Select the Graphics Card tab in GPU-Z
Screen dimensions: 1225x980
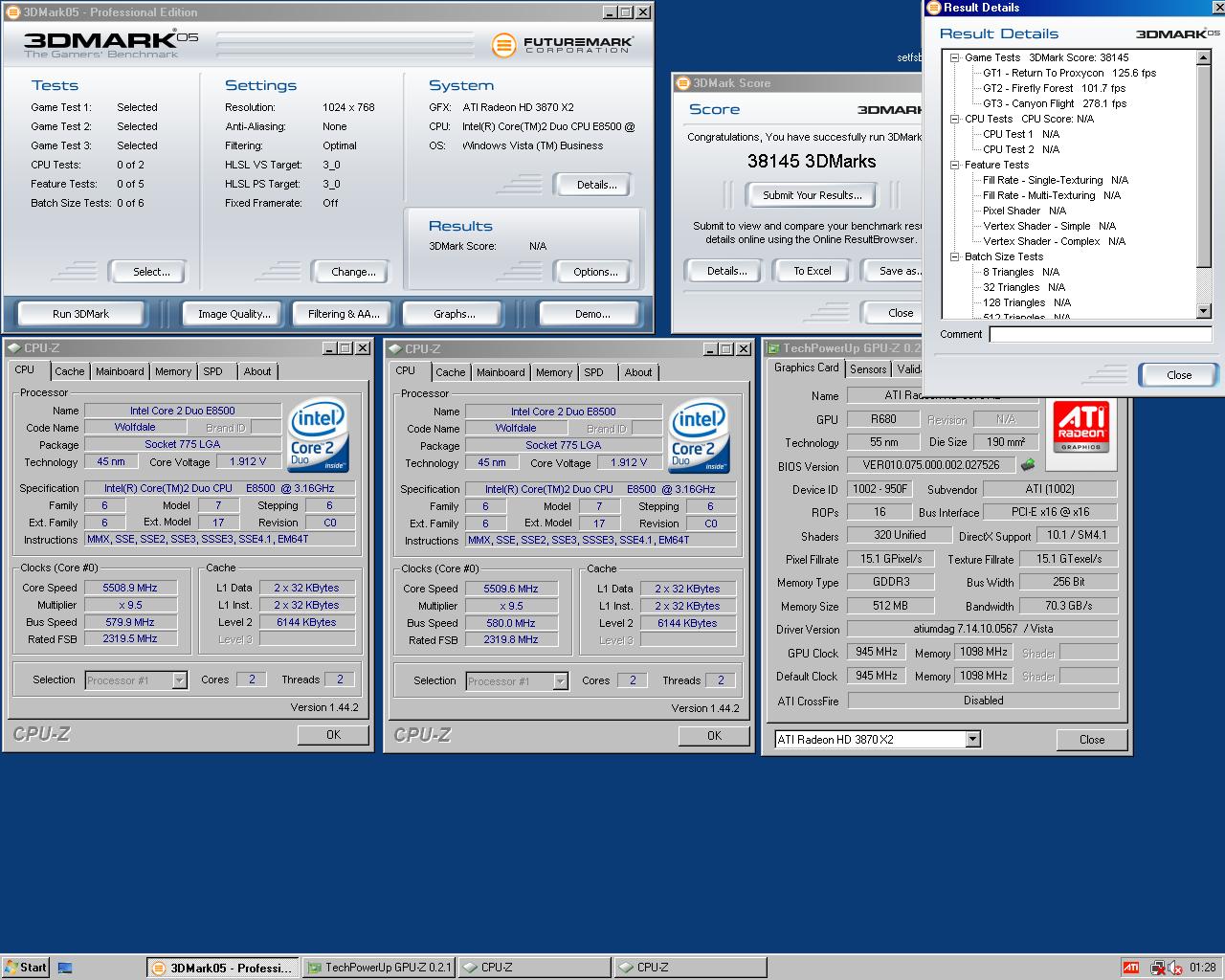[x=806, y=367]
